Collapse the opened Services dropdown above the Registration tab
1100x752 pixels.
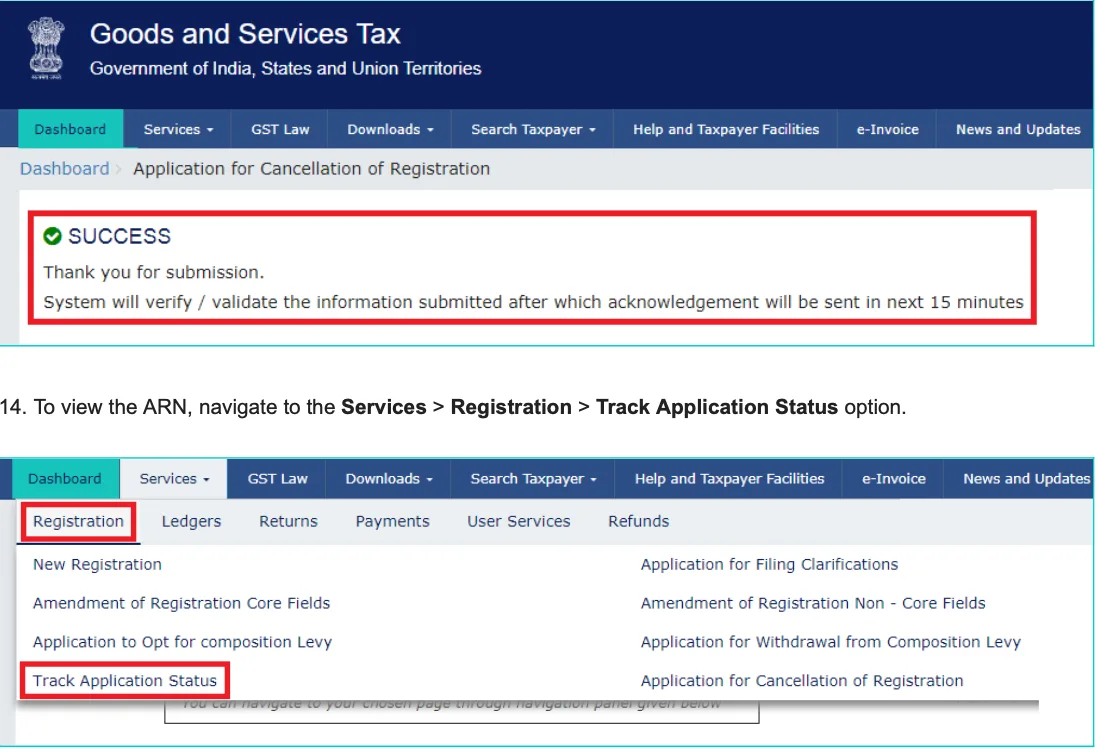coord(174,478)
